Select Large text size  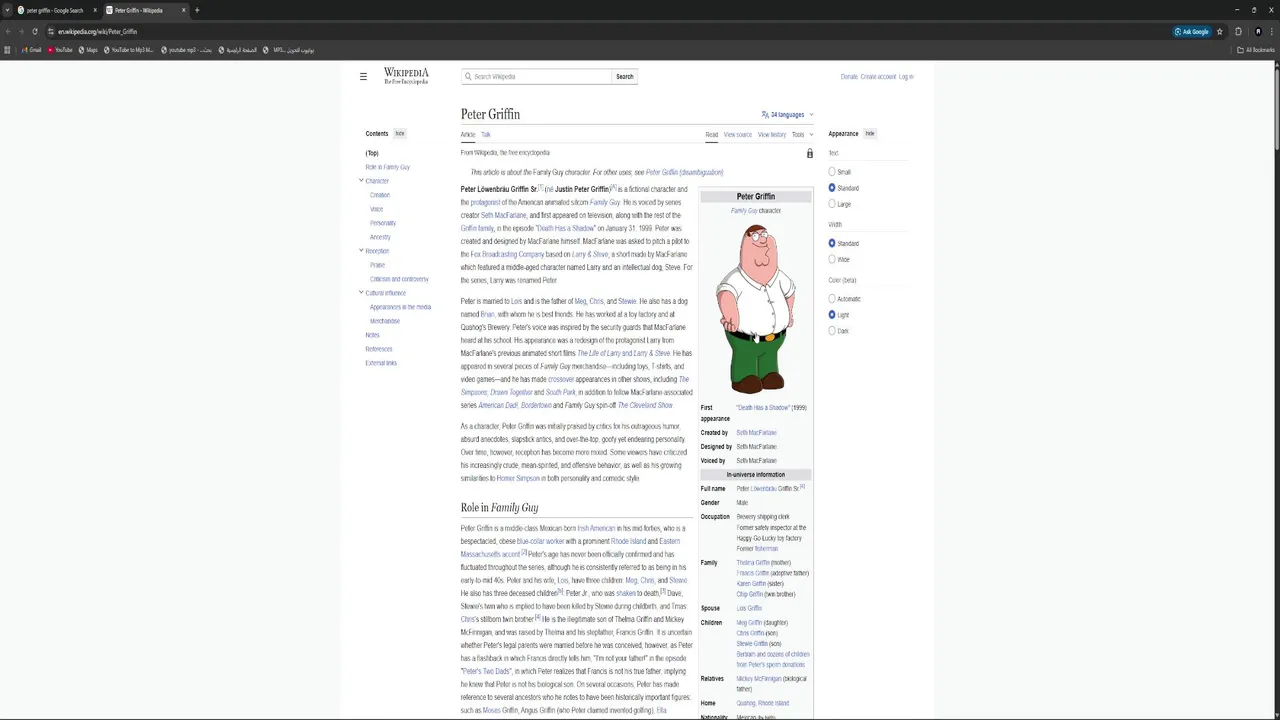[x=832, y=204]
